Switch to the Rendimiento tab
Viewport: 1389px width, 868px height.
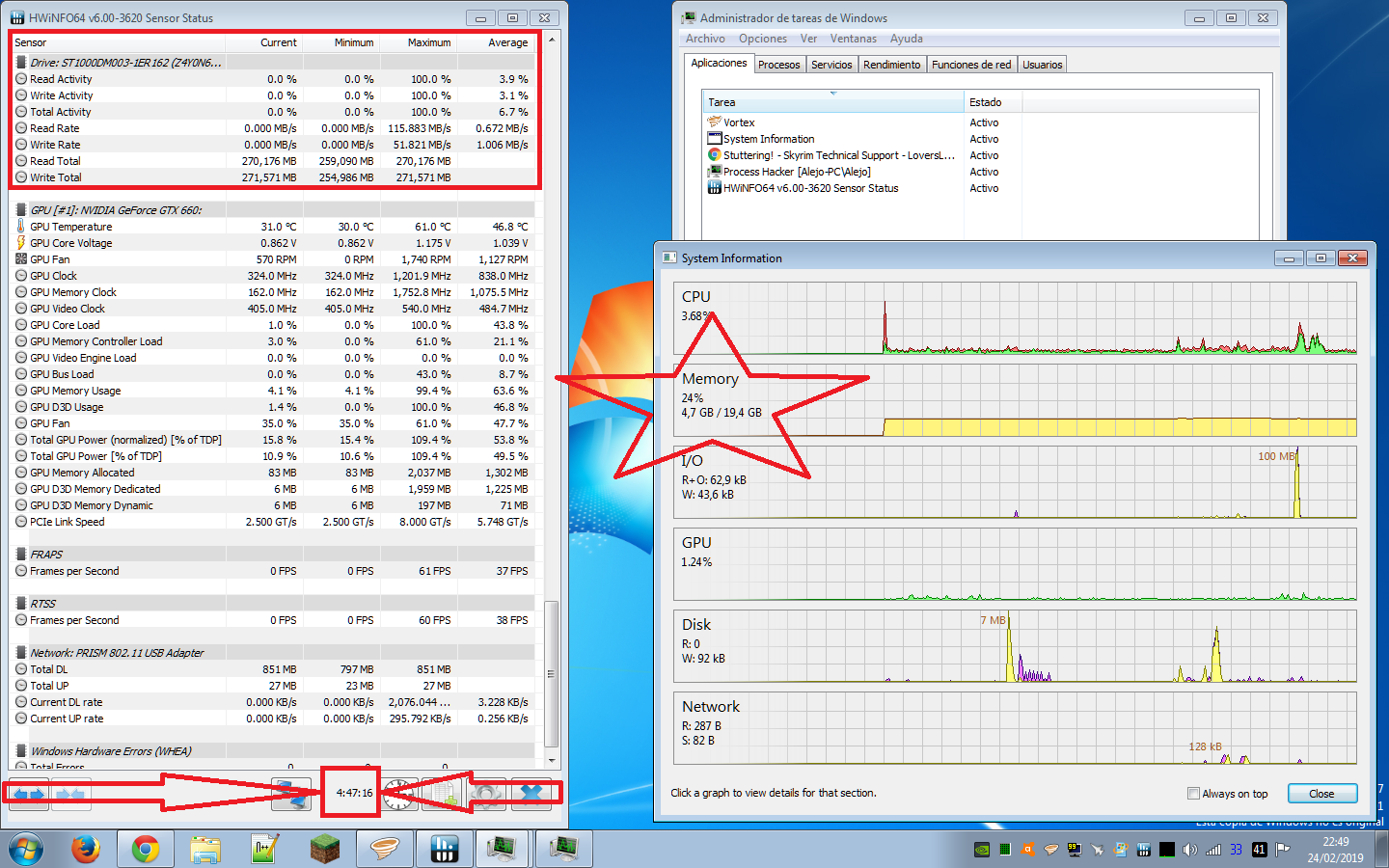tap(891, 65)
